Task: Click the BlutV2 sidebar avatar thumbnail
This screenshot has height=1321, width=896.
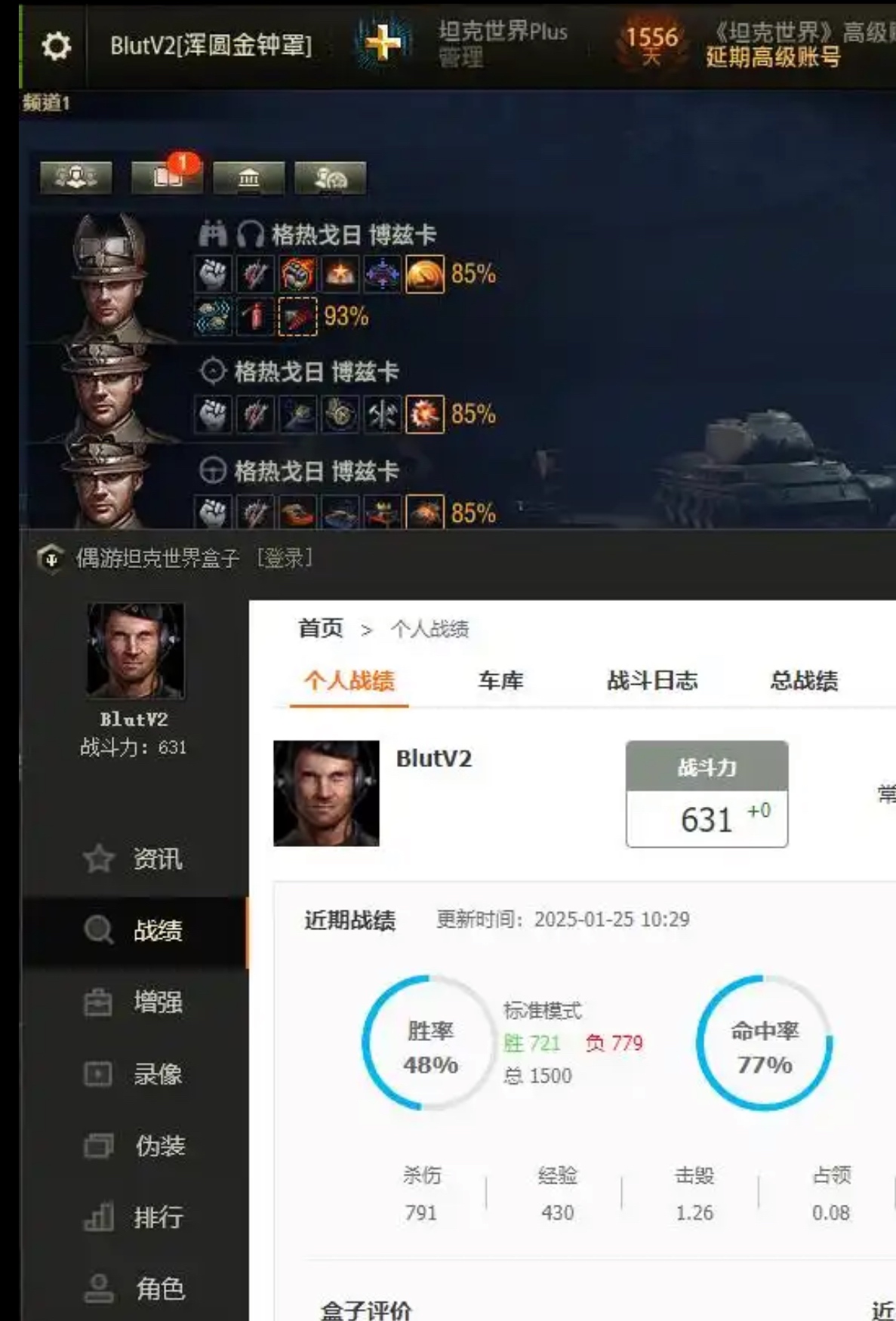Action: pyautogui.click(x=135, y=651)
